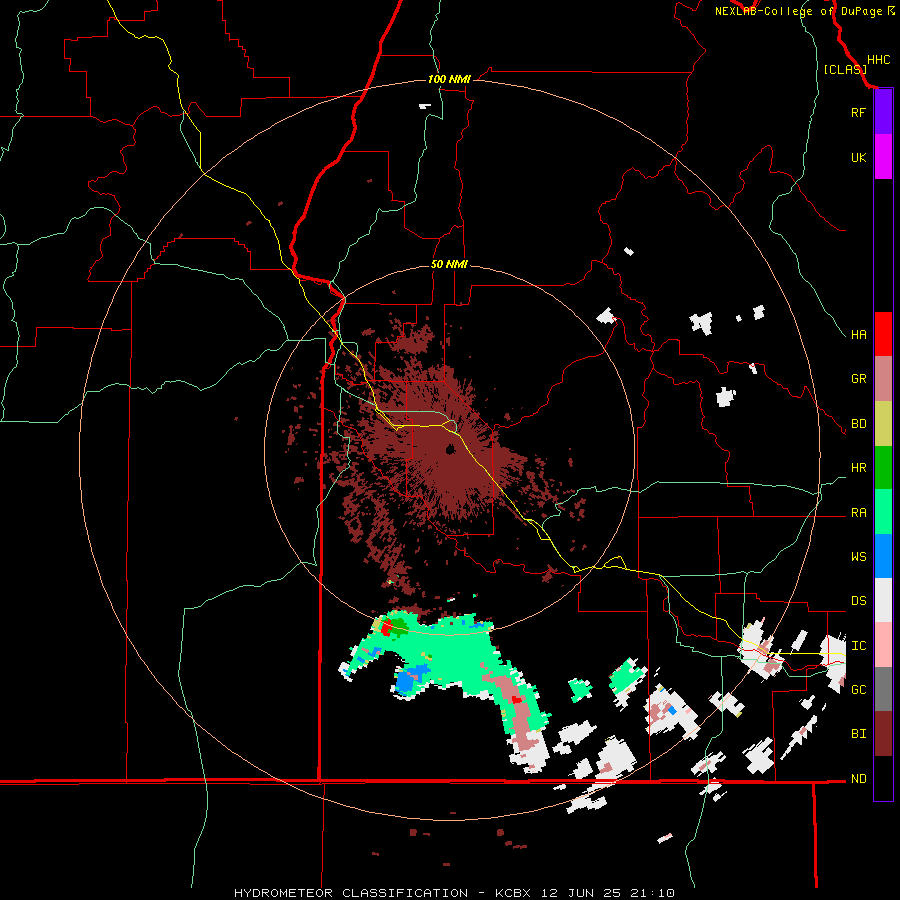Click the Hydrometeor Classification KCBX title text

[454, 893]
